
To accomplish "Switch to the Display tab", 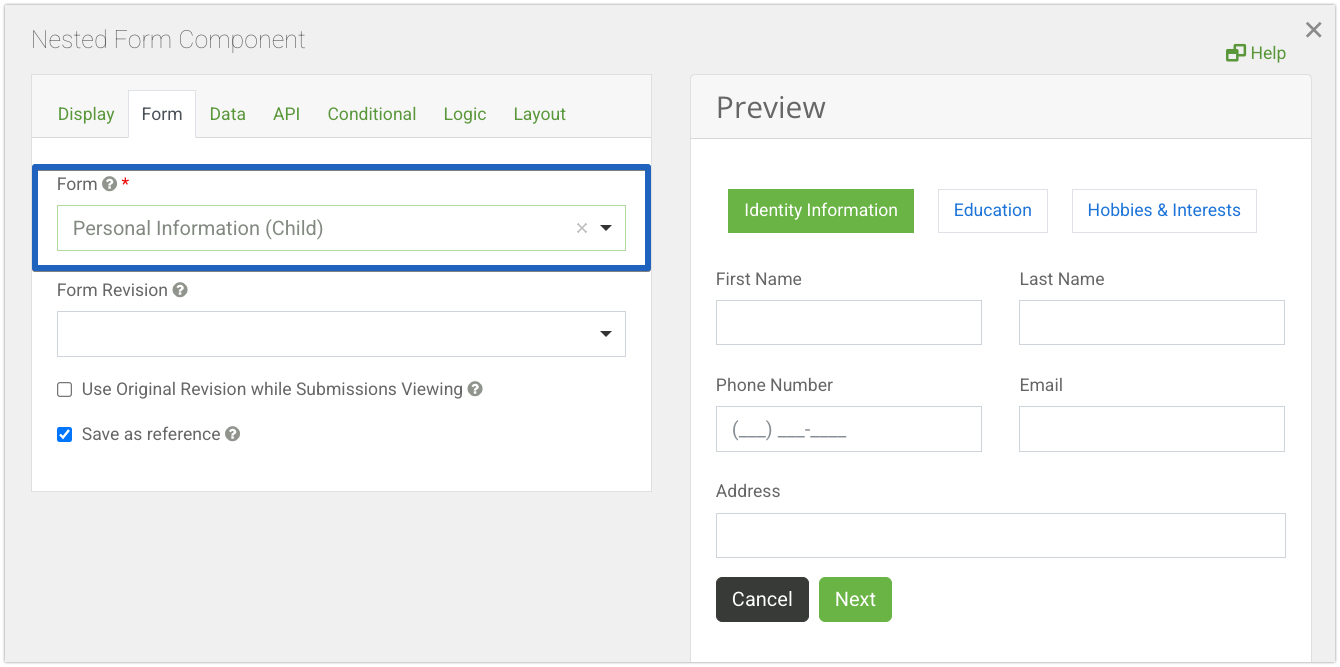I will point(86,114).
